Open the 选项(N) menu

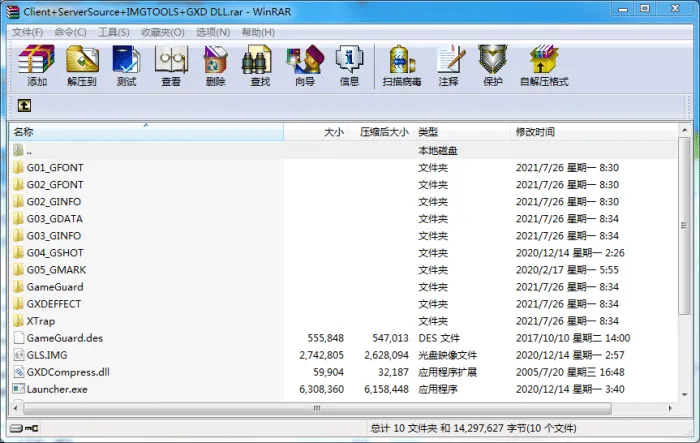(x=213, y=32)
